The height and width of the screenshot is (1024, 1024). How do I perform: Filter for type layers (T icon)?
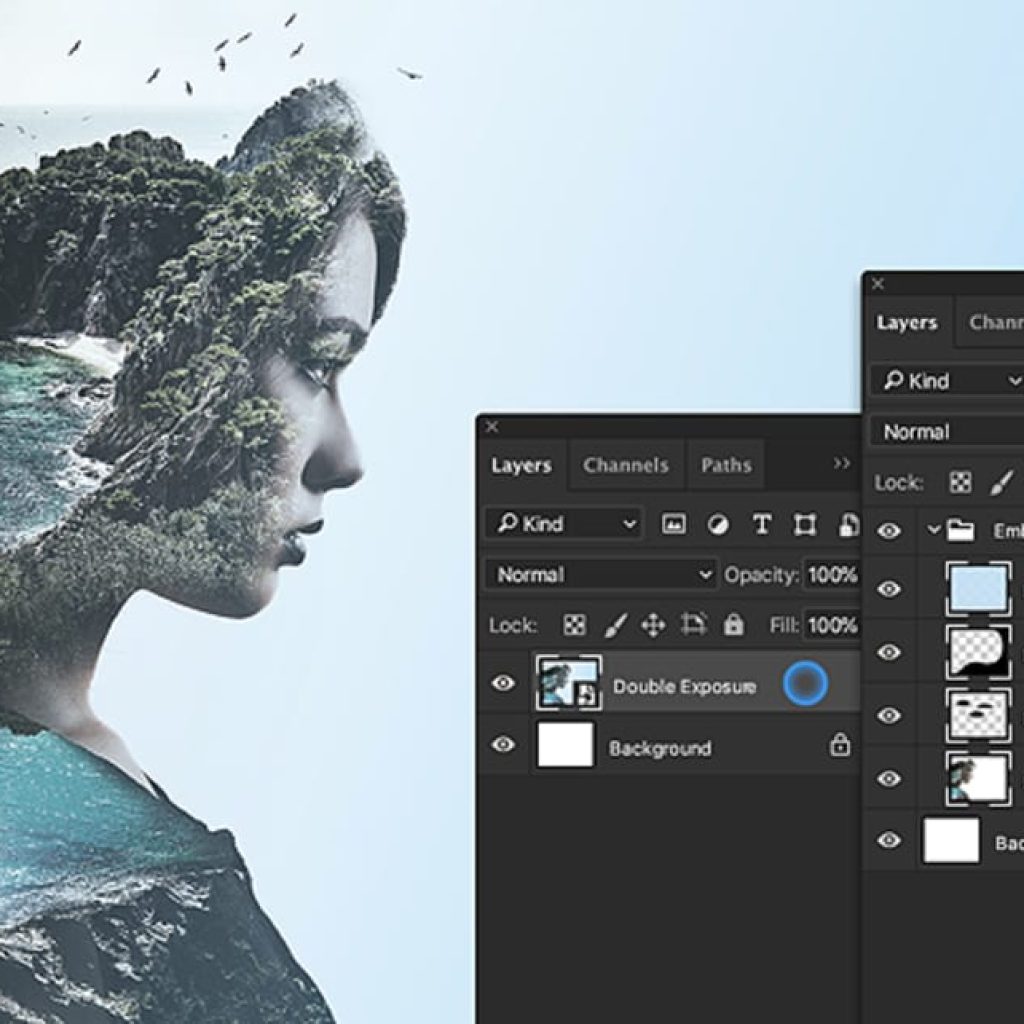click(x=761, y=524)
